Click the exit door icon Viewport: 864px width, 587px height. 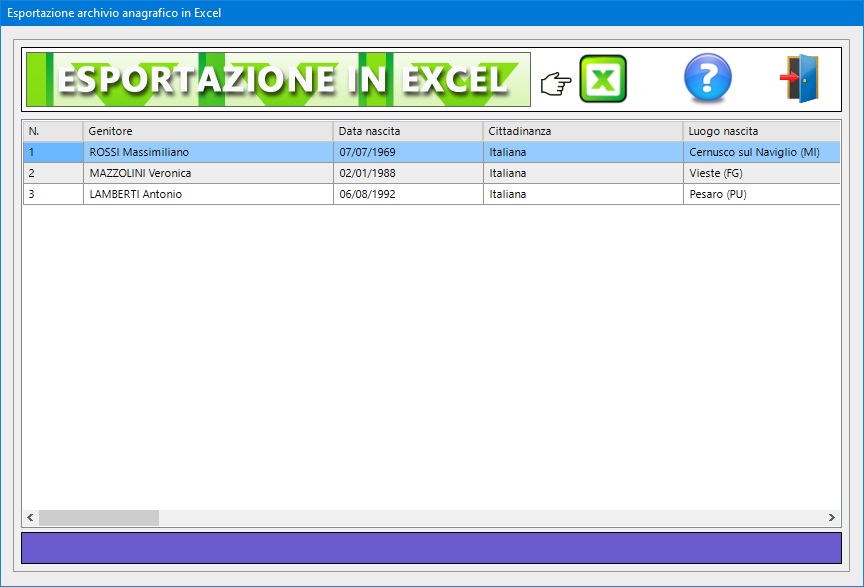click(x=800, y=79)
